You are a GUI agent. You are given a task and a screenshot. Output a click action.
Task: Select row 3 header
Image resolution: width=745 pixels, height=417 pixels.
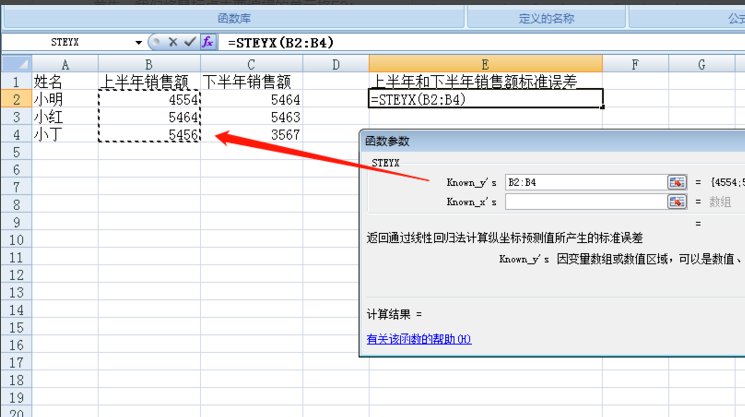click(x=17, y=117)
